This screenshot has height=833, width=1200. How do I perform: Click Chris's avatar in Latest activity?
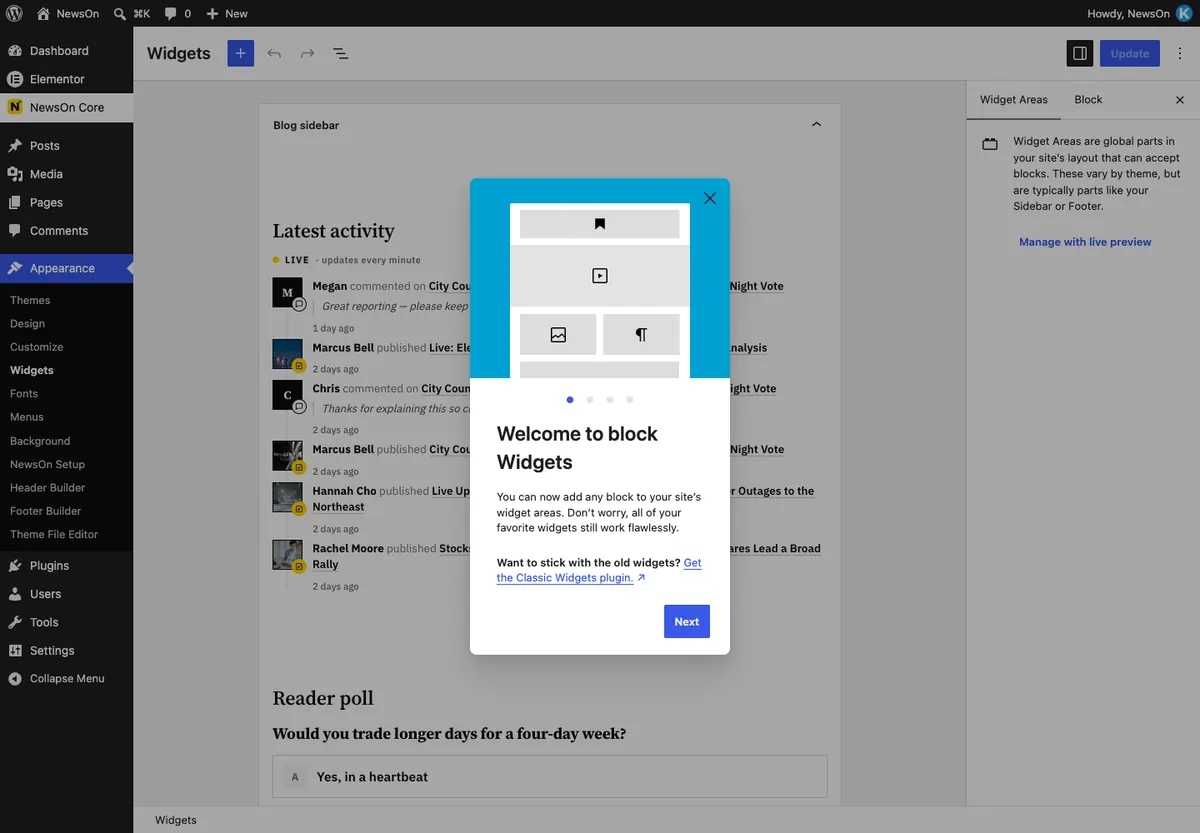287,395
